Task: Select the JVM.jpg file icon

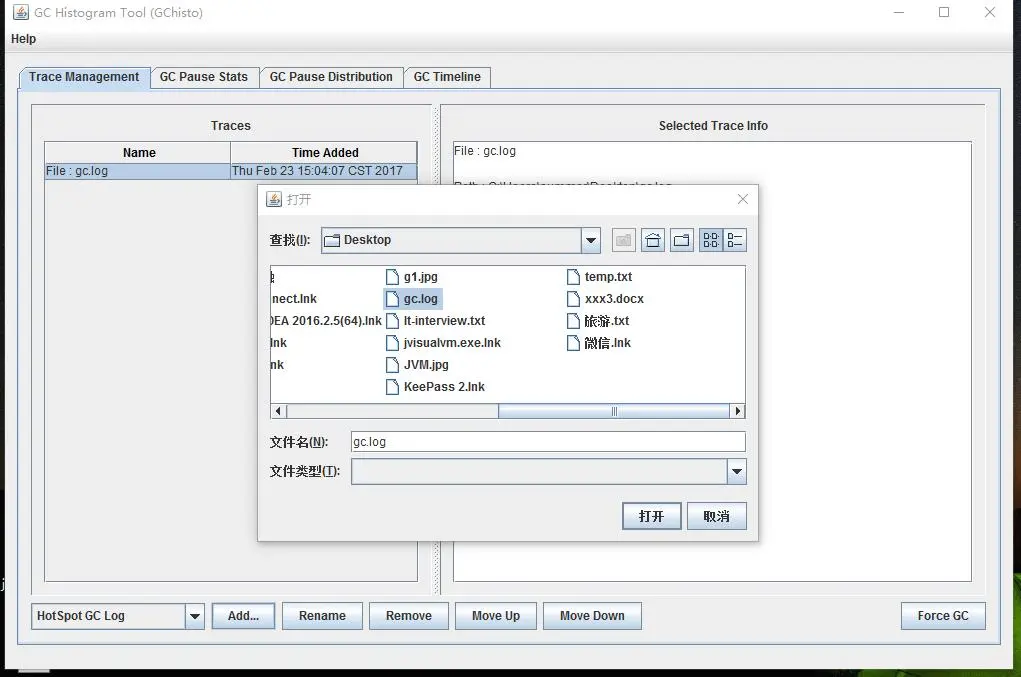Action: [x=392, y=365]
